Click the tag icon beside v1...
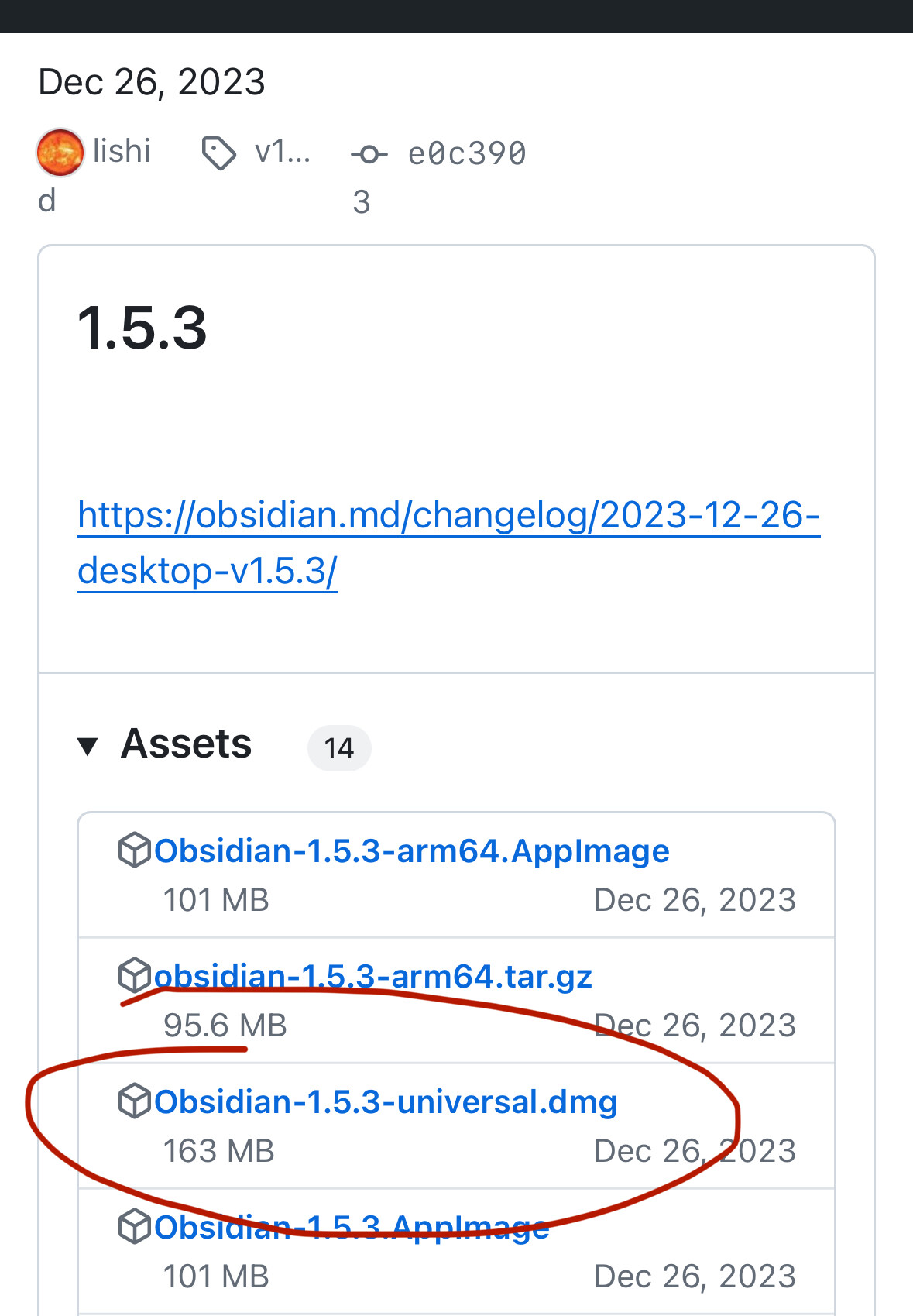The image size is (913, 1316). click(218, 153)
